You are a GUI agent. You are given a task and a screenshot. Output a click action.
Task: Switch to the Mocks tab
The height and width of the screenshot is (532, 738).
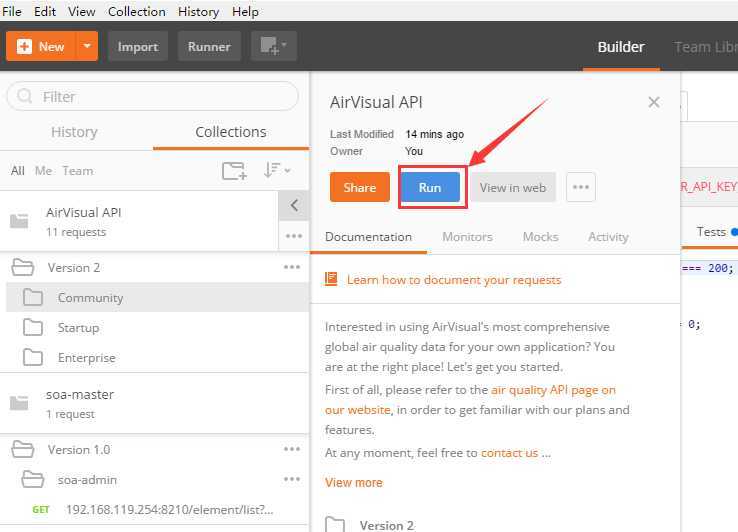540,237
